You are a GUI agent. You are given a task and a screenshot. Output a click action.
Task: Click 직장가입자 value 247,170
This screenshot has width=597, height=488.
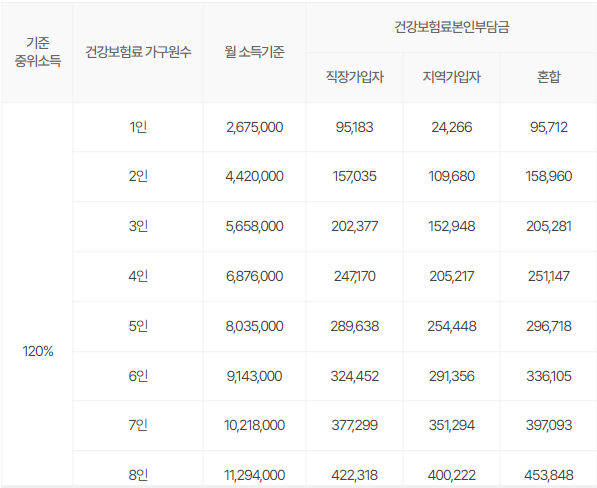(x=354, y=276)
